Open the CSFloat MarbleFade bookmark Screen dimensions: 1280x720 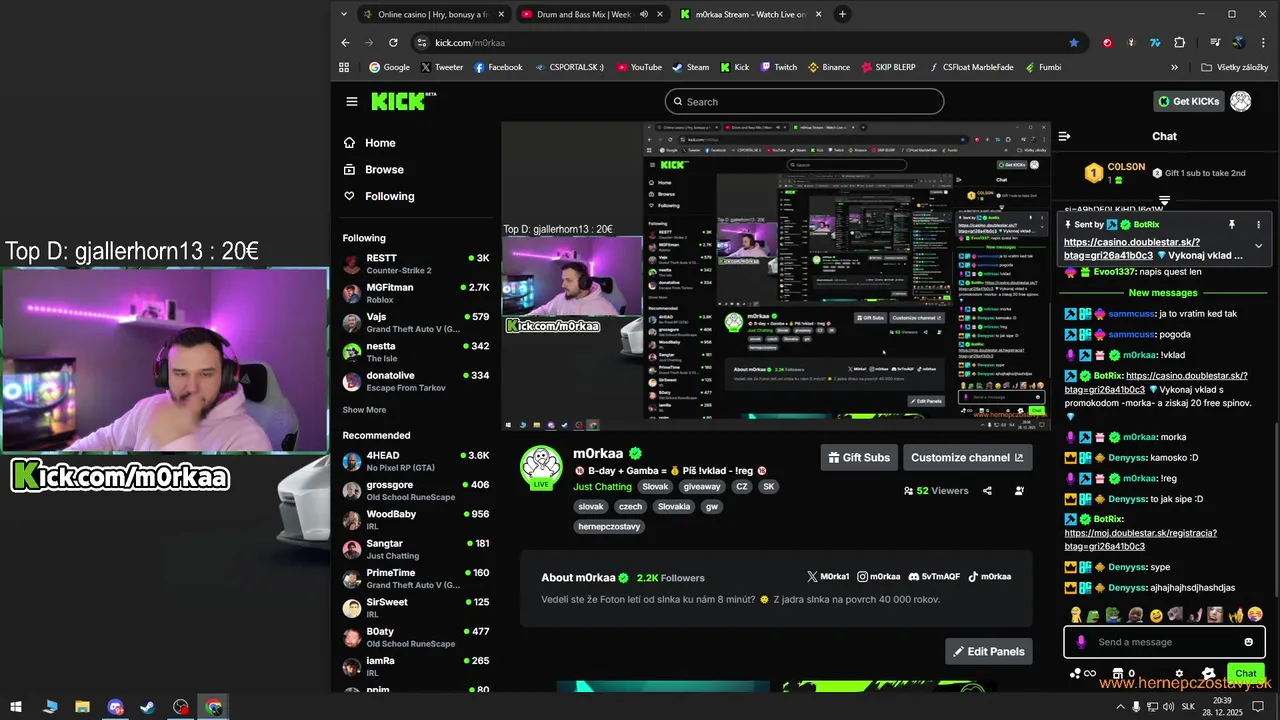pyautogui.click(x=970, y=68)
